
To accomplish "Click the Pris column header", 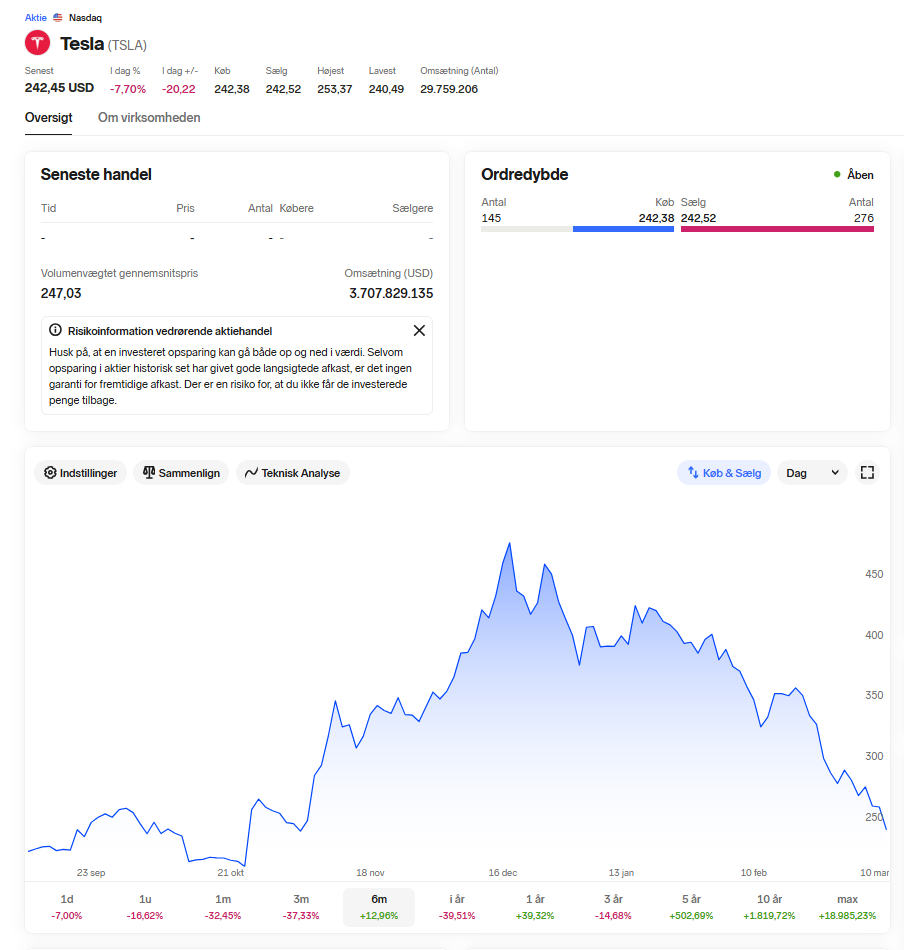I will (185, 208).
